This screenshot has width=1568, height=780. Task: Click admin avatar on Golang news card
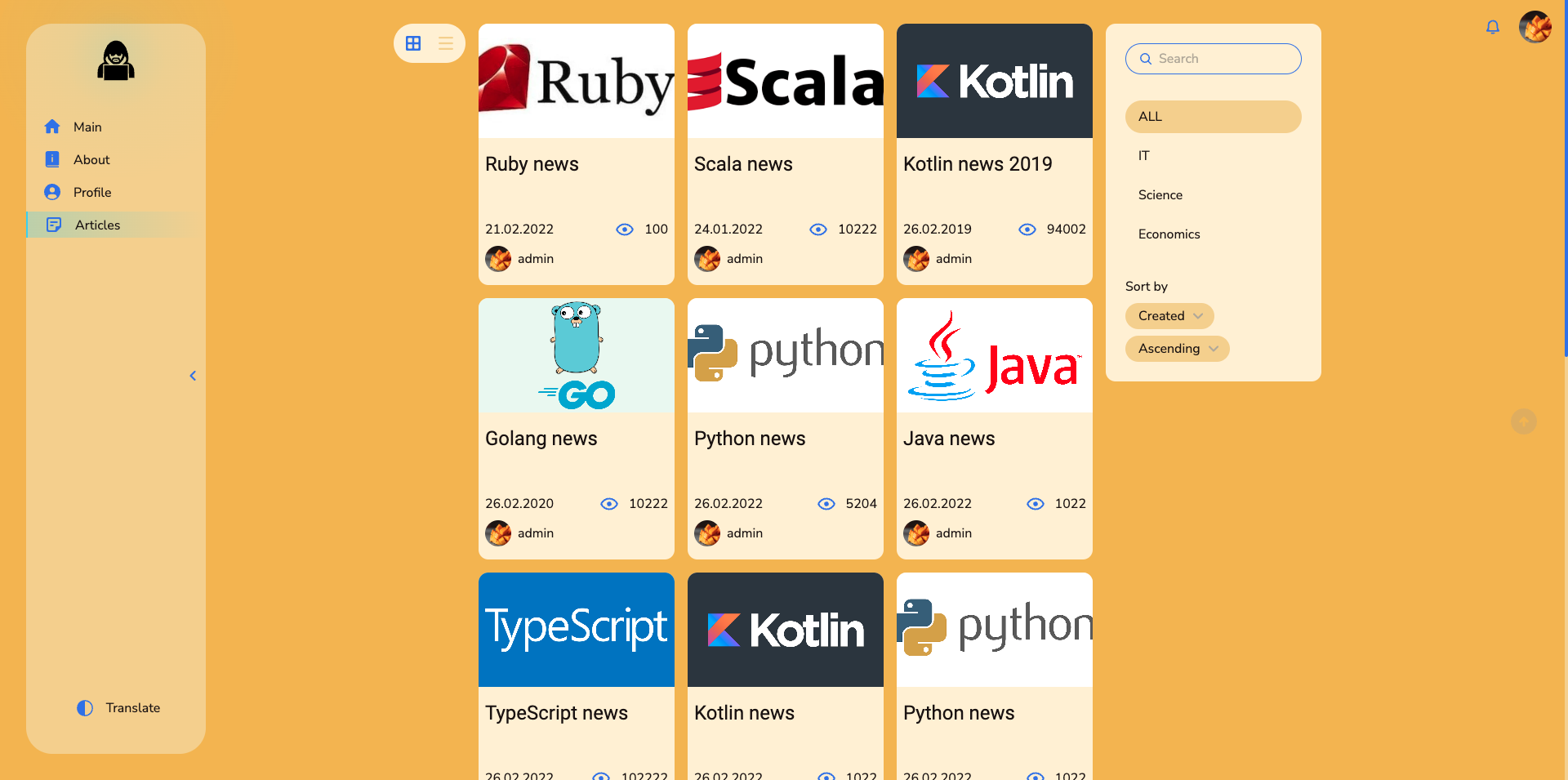coord(498,533)
